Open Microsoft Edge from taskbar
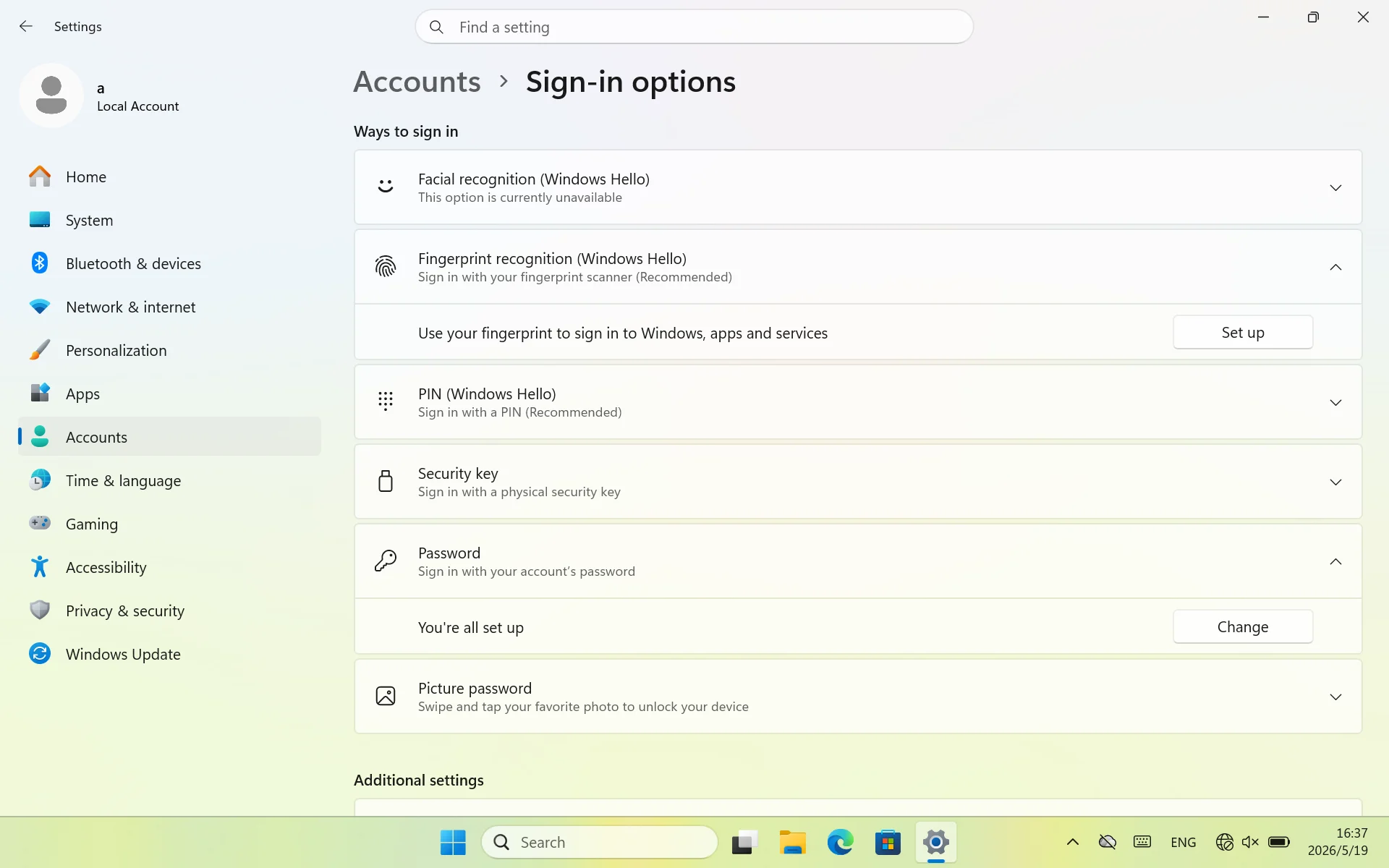The width and height of the screenshot is (1389, 868). pyautogui.click(x=840, y=842)
